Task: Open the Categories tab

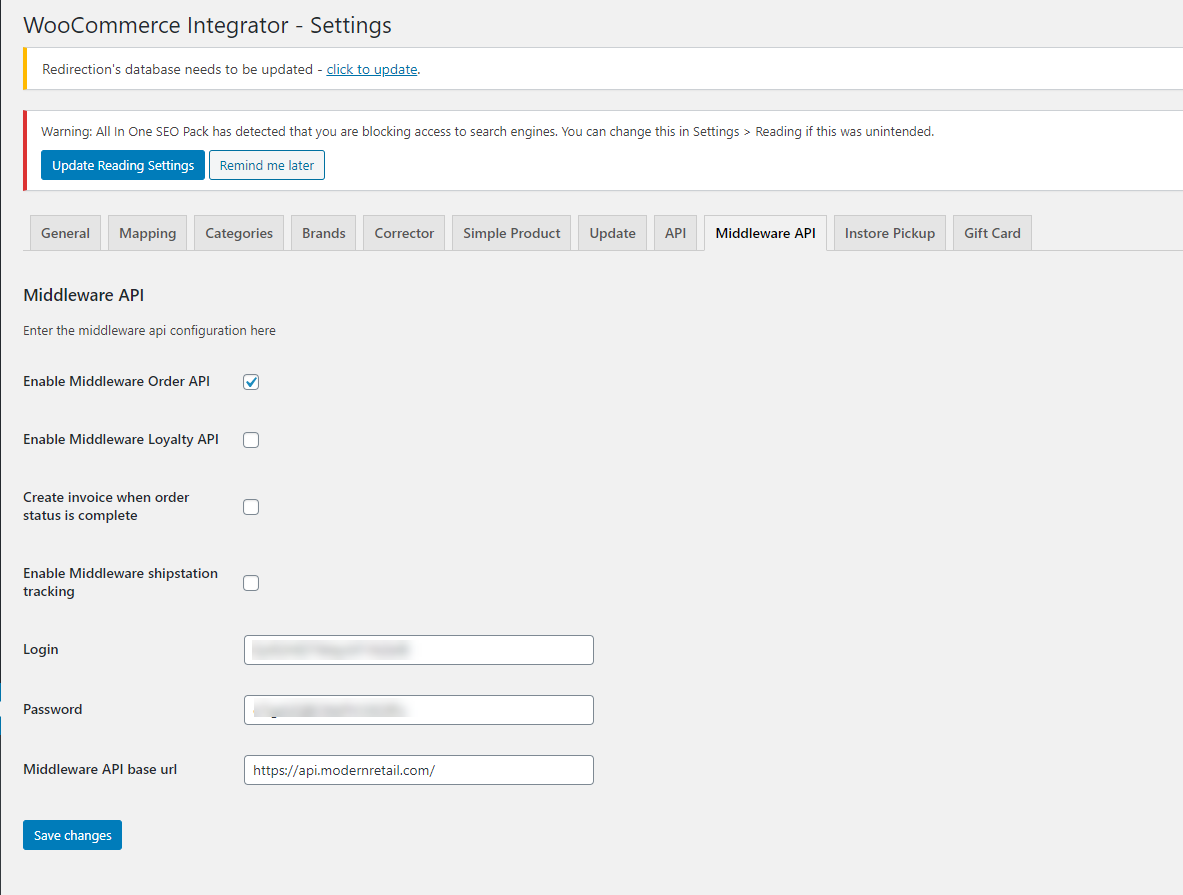Action: [x=238, y=233]
